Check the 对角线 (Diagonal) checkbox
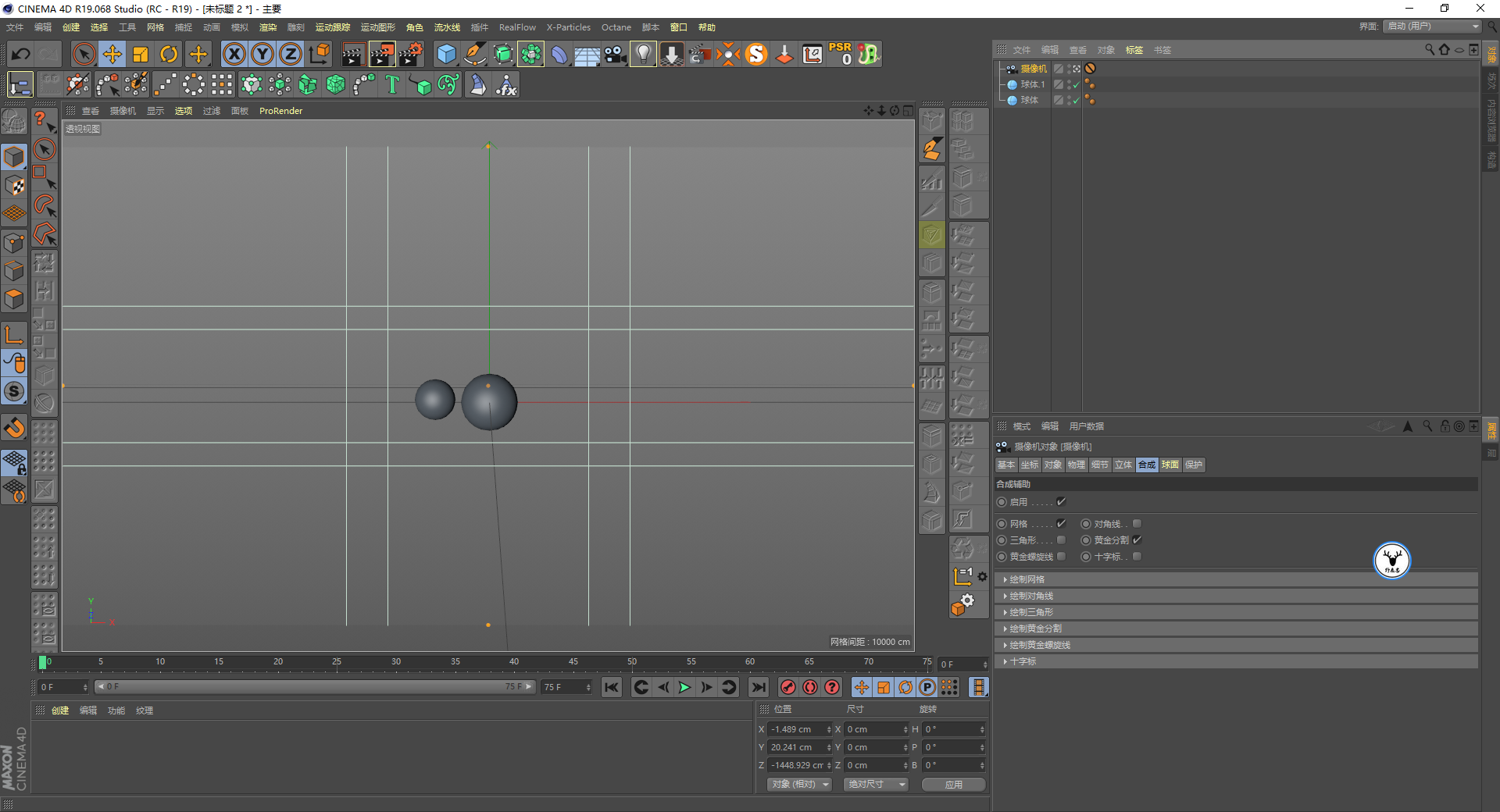The height and width of the screenshot is (812, 1500). coord(1137,524)
